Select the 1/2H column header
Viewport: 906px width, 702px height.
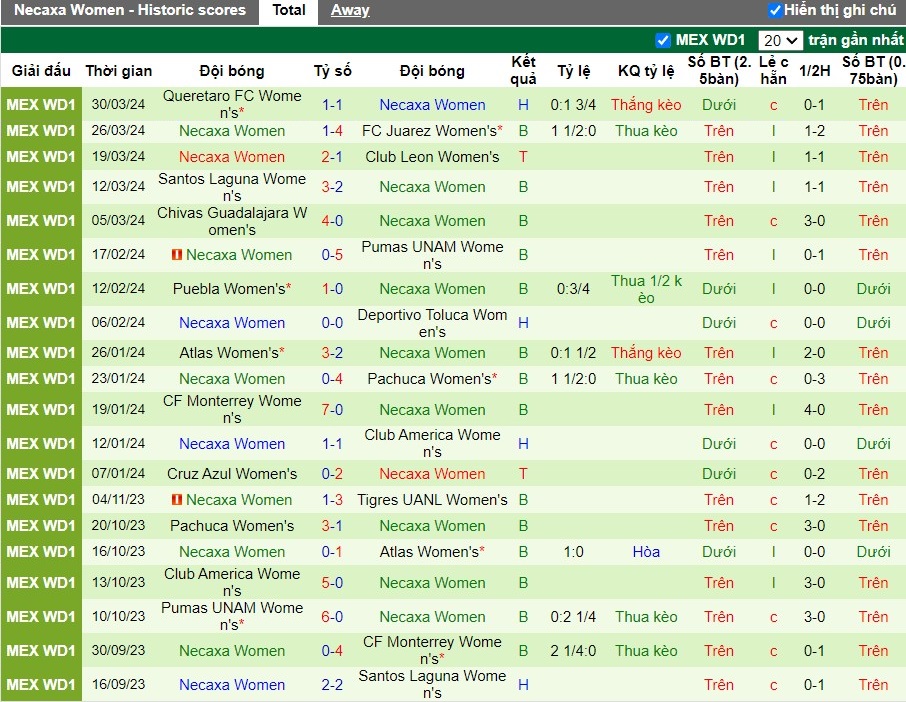pos(815,70)
